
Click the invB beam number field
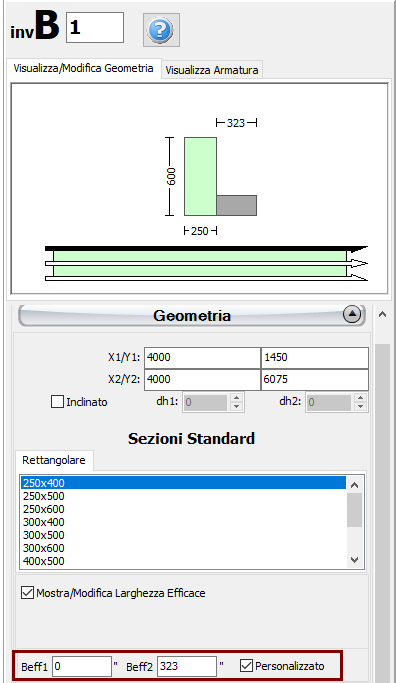[x=95, y=27]
